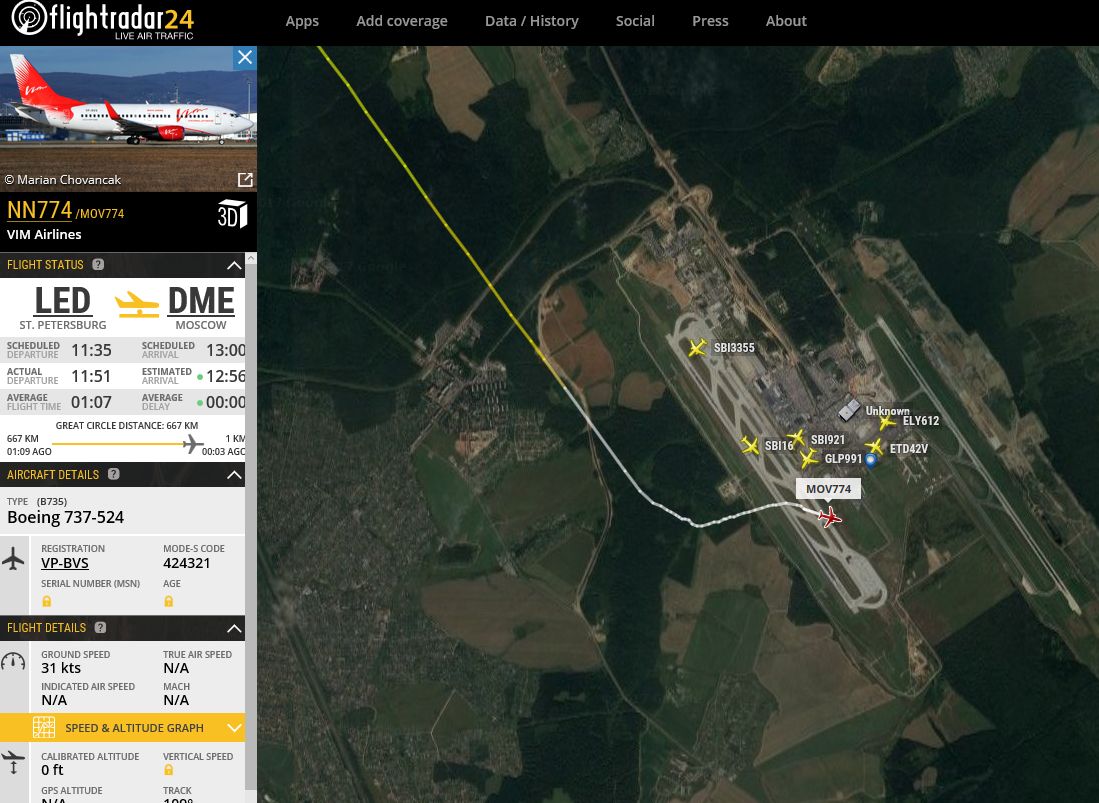Select the ELY612 aircraft icon
Viewport: 1099px width, 803px height.
click(887, 422)
